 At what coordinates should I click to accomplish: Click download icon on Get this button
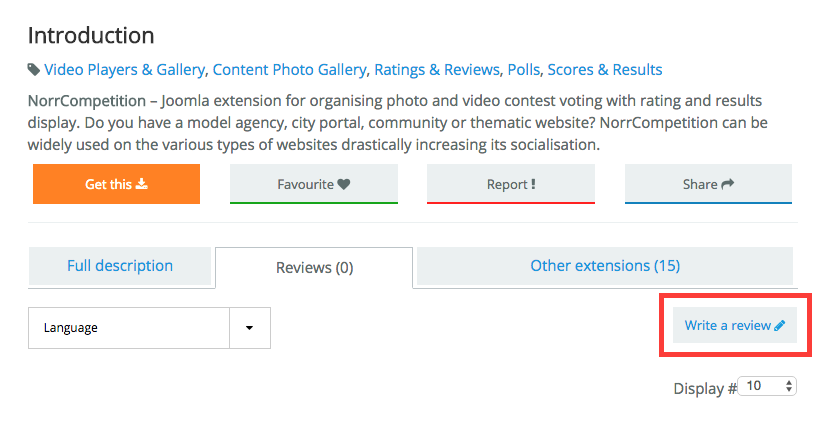pyautogui.click(x=142, y=184)
